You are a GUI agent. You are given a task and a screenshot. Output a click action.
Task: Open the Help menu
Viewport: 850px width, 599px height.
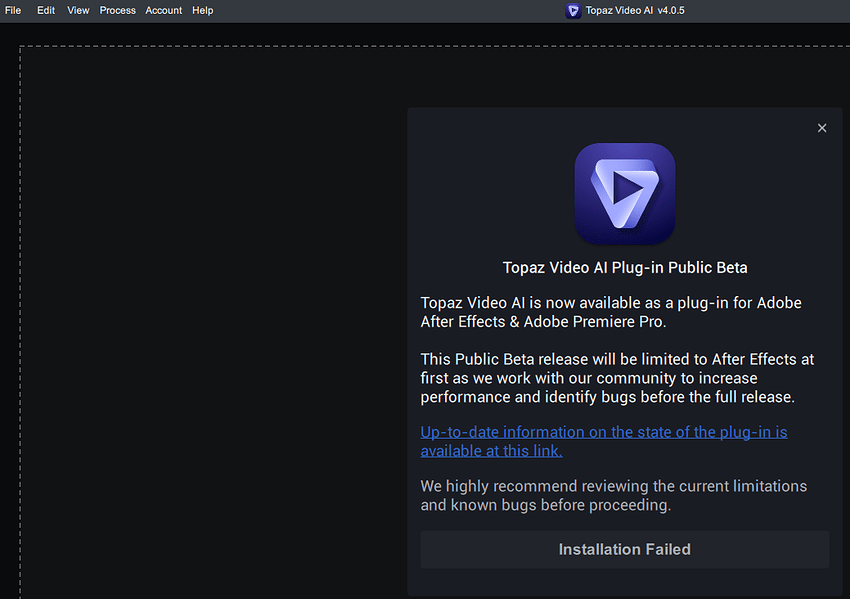202,10
